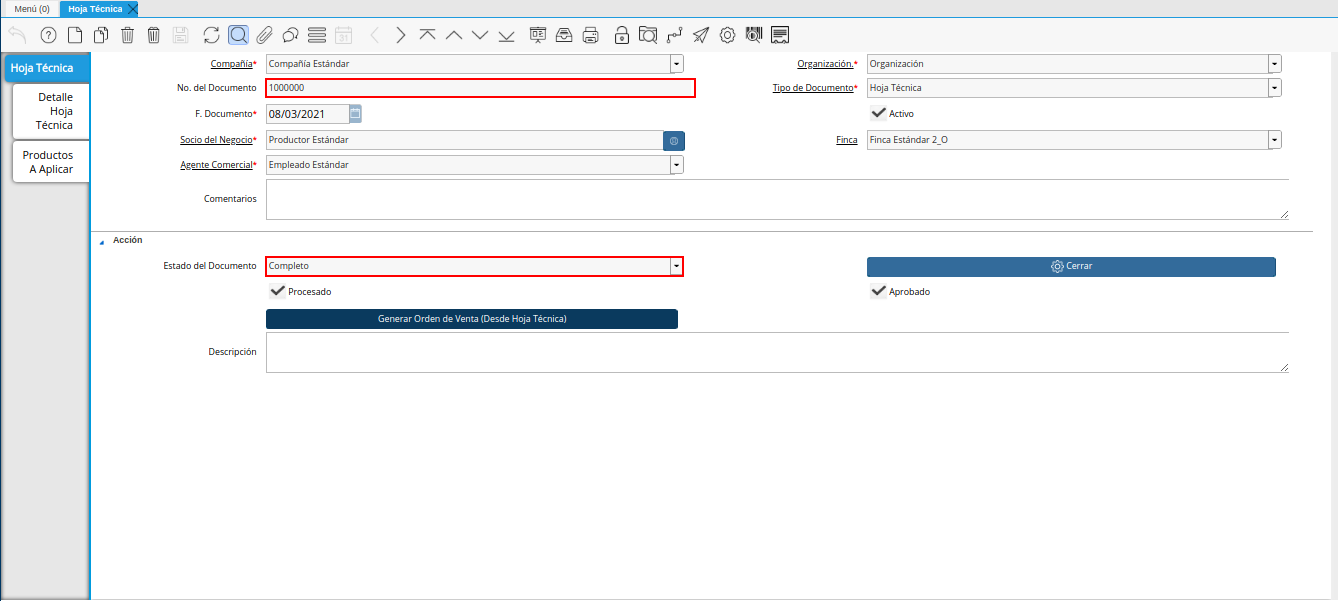This screenshot has width=1338, height=601.
Task: Toggle the Procesado checkbox
Action: click(x=277, y=291)
